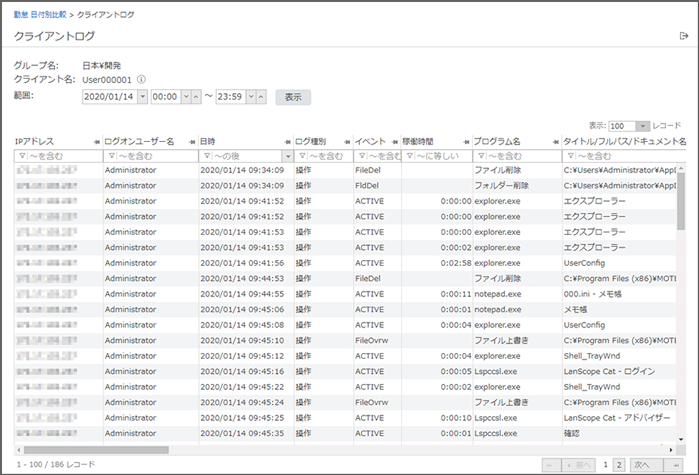
Task: Click the pin icon on ログオンユーザー名 column
Action: click(191, 142)
